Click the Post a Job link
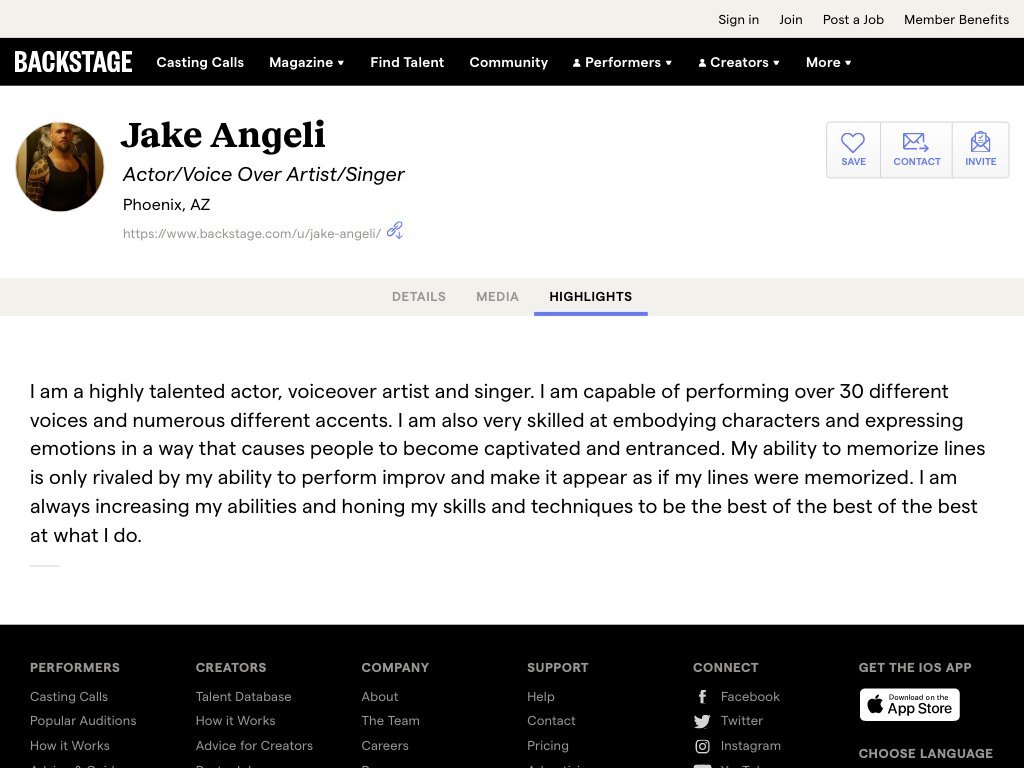 coord(853,19)
